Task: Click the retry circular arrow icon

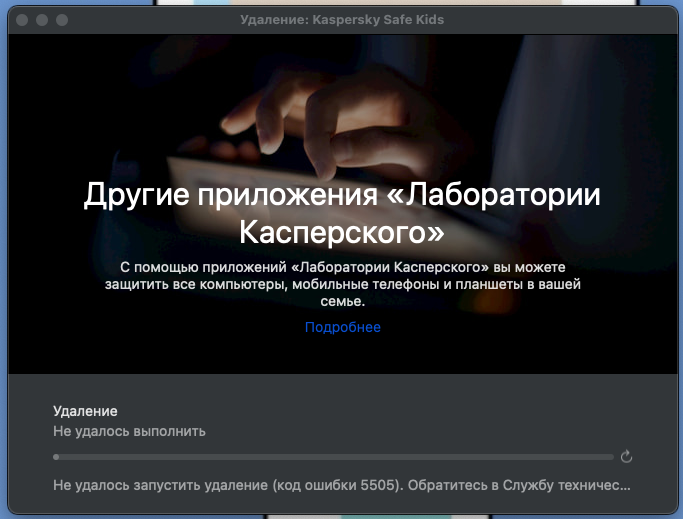Action: coord(626,456)
